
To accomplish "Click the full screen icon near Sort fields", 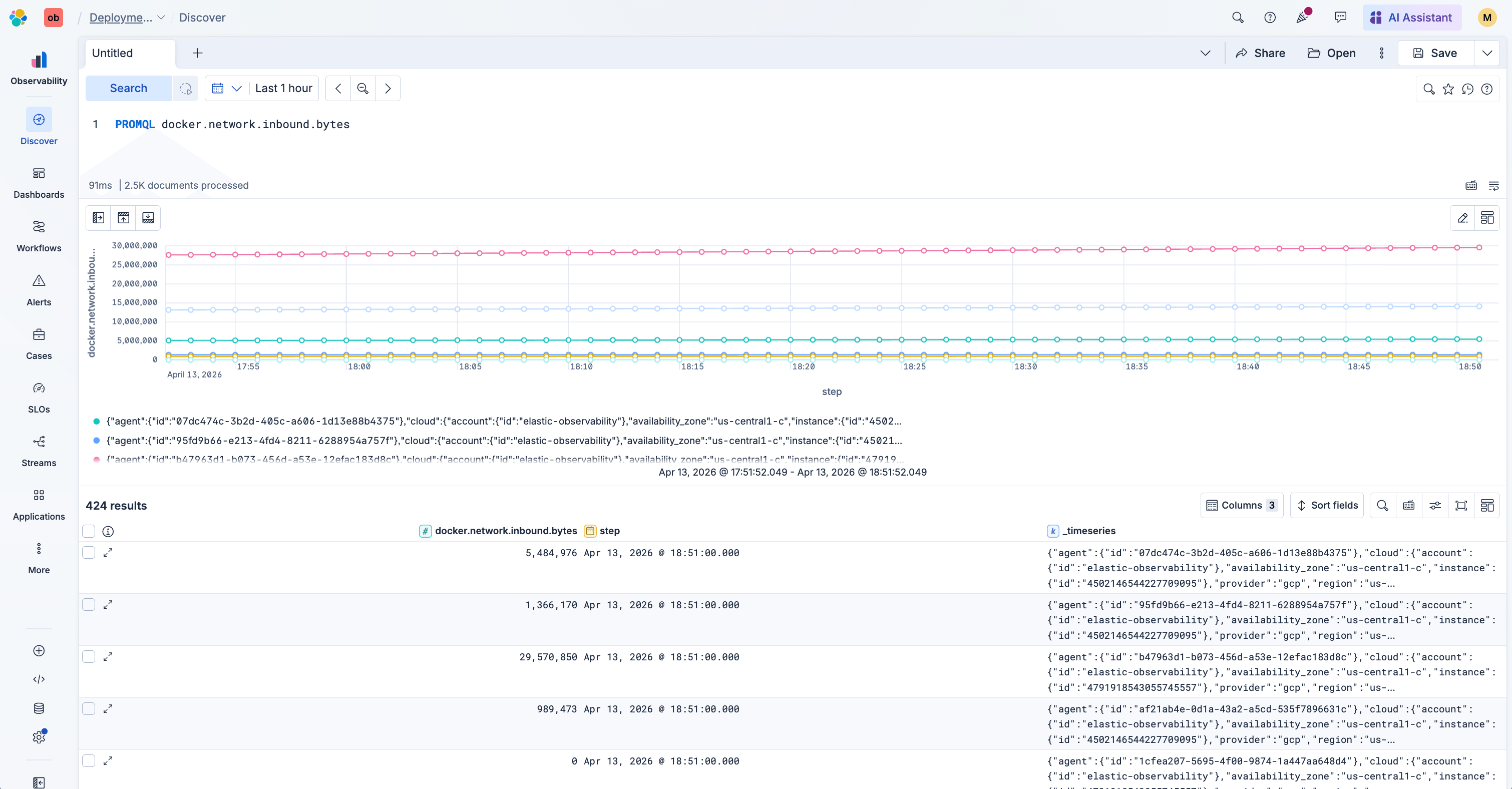I will [x=1461, y=505].
